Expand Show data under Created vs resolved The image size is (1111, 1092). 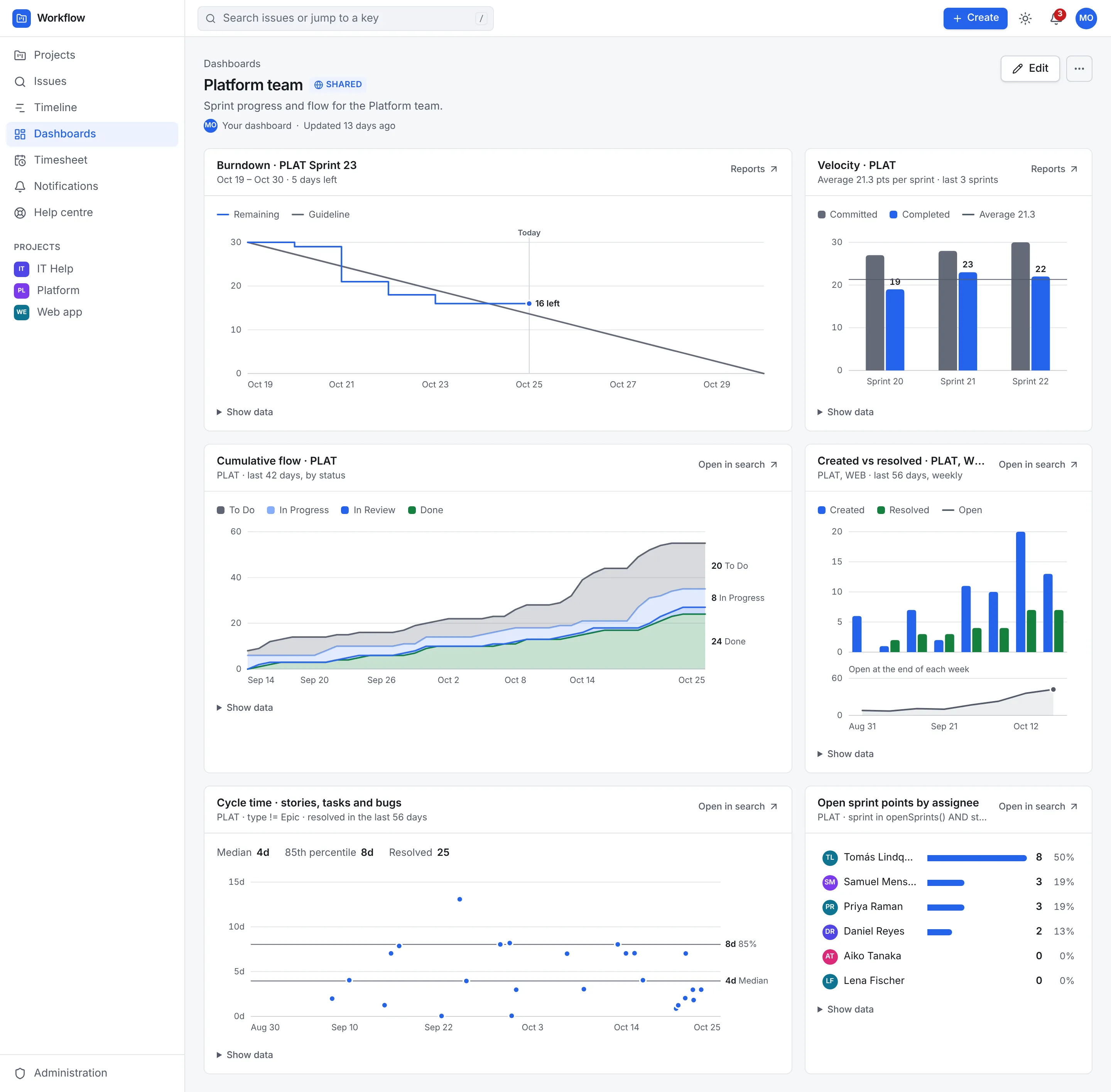point(846,754)
